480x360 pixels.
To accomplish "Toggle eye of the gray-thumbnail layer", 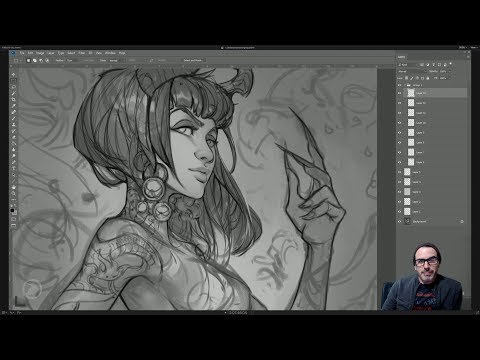I will [x=399, y=192].
